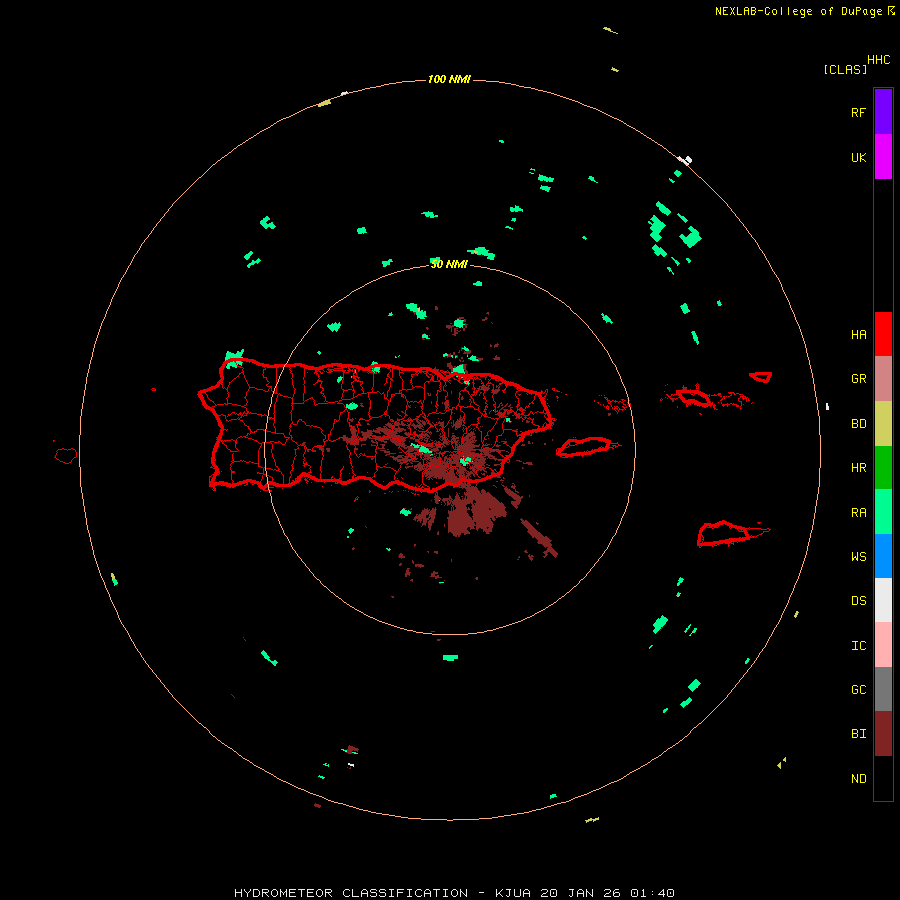
Task: Click the "RF" legend label text
Action: click(x=858, y=112)
